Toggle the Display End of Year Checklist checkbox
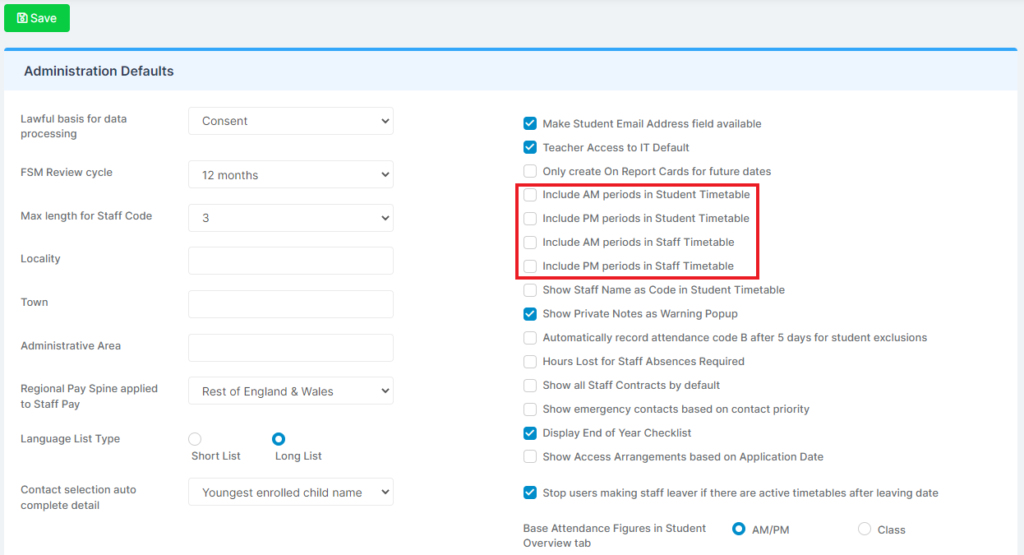The width and height of the screenshot is (1024, 555). tap(530, 433)
